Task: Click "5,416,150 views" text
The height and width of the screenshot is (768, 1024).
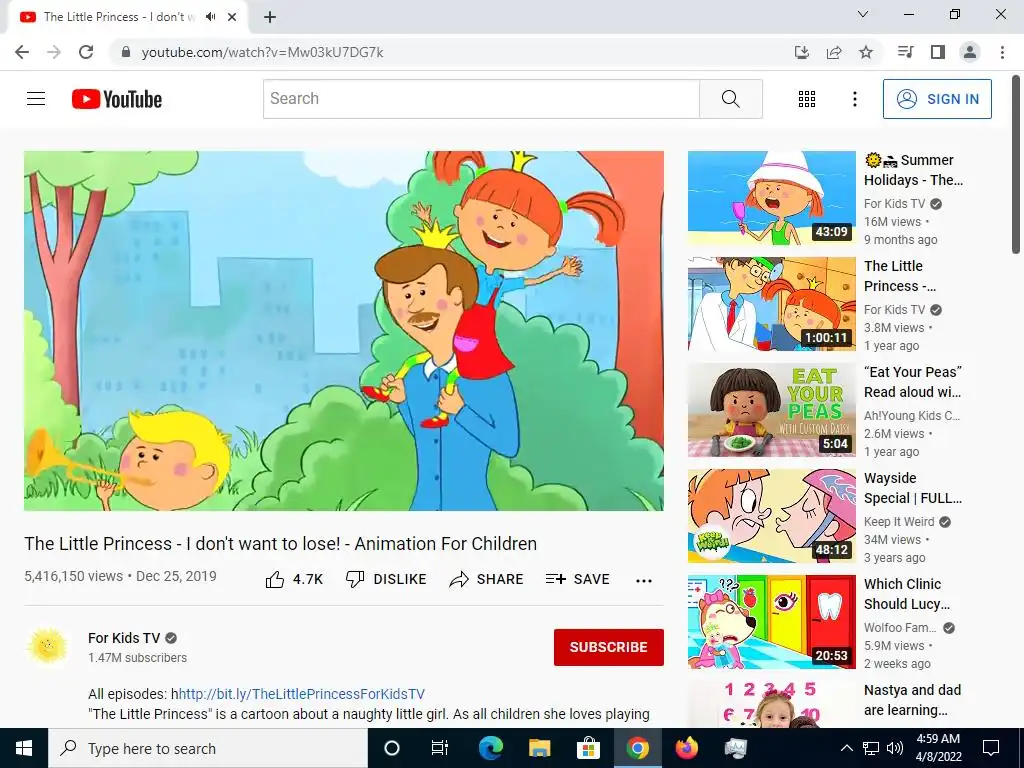Action: pyautogui.click(x=74, y=576)
